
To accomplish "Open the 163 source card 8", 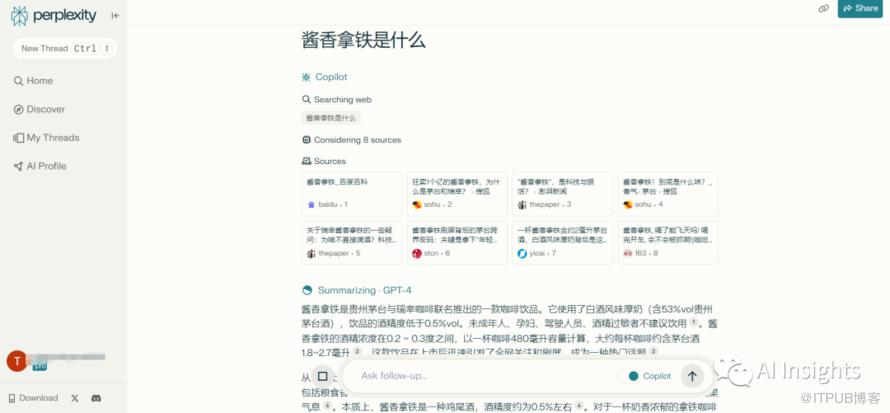I will [668, 243].
